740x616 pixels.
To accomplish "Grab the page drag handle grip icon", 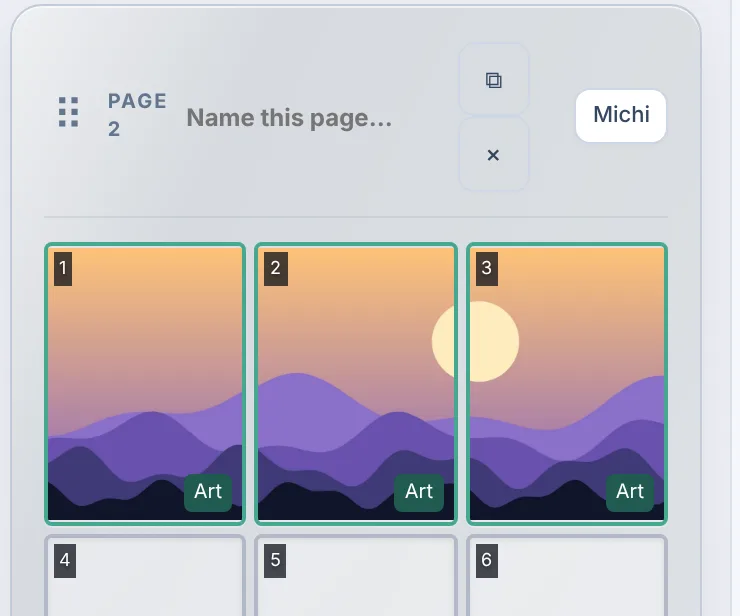I will (68, 112).
